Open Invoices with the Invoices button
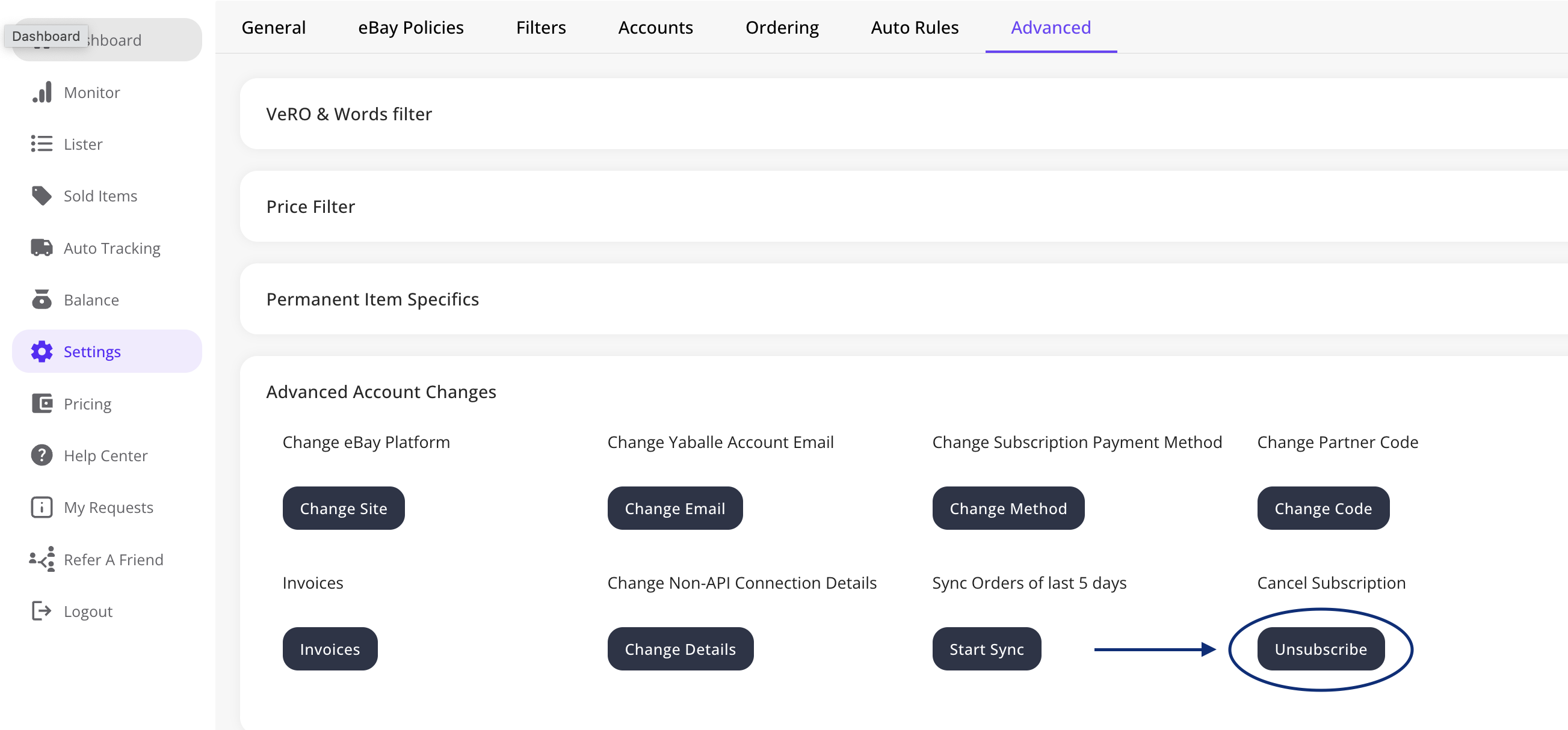This screenshot has height=730, width=1568. (x=330, y=648)
